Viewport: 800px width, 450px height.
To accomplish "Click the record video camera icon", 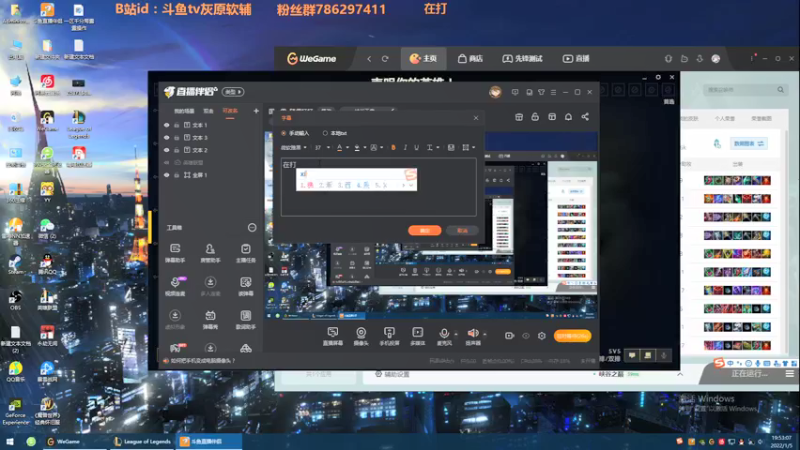I will tap(509, 336).
